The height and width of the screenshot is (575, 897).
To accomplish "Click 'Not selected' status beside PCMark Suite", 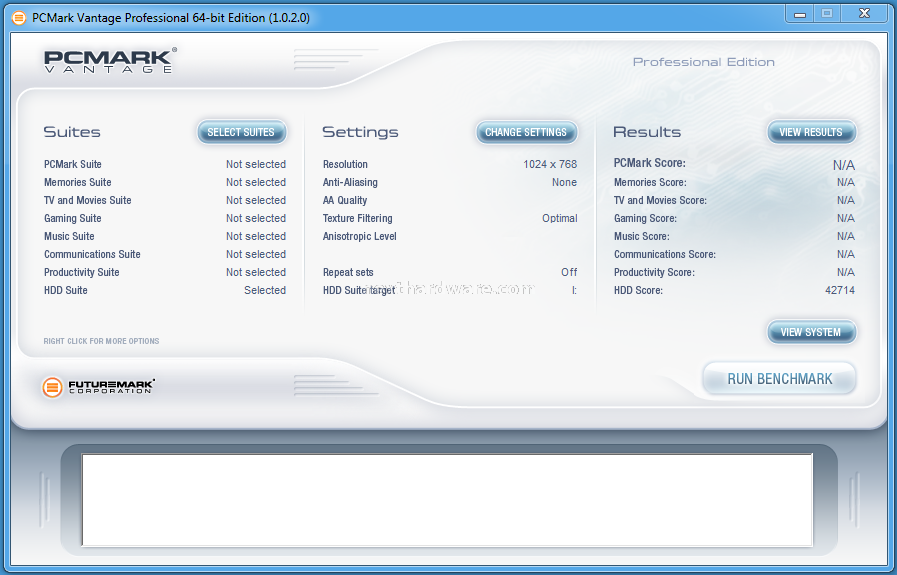I will 256,164.
